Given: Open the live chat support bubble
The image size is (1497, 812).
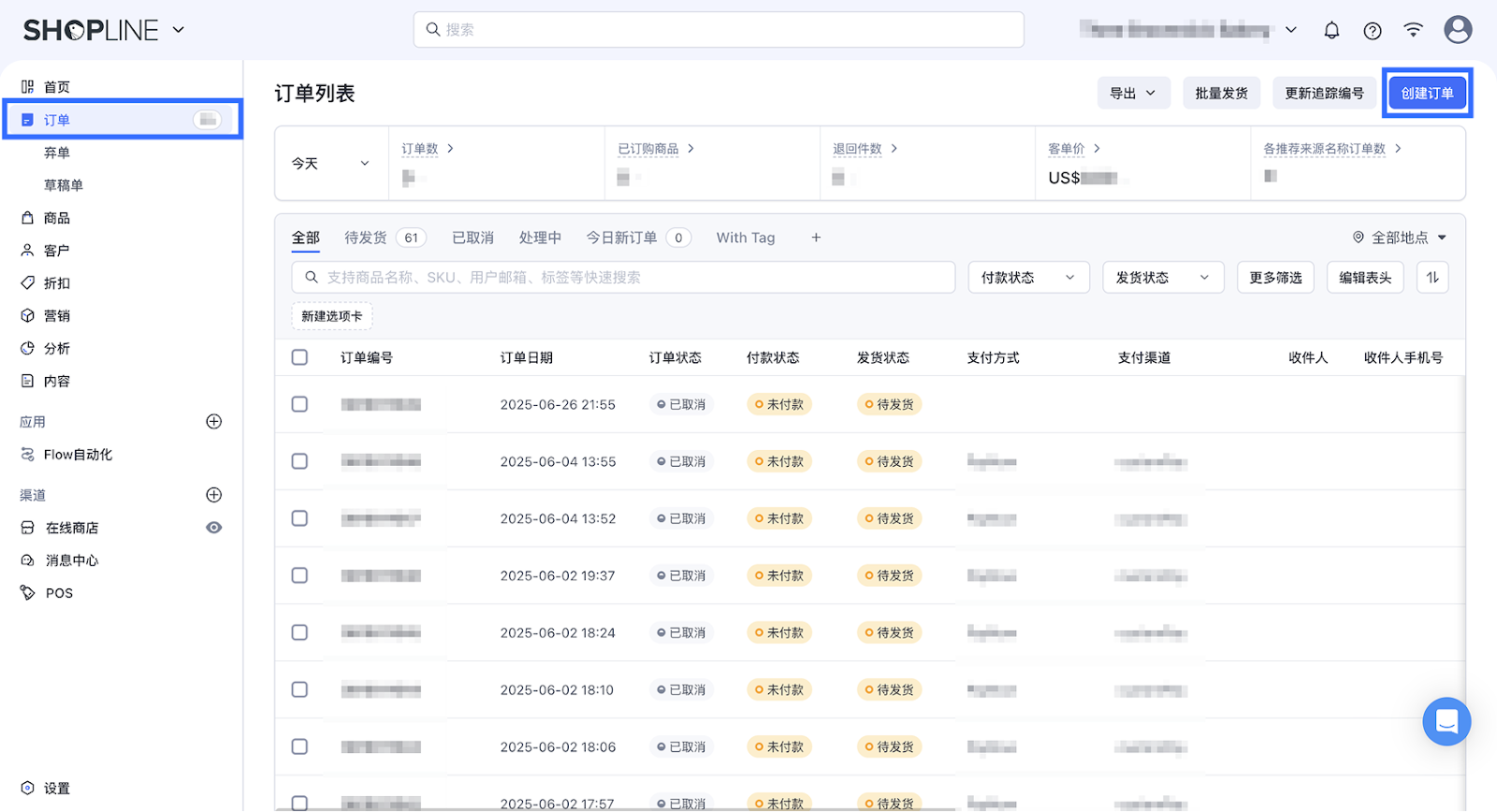Looking at the screenshot, I should point(1446,721).
